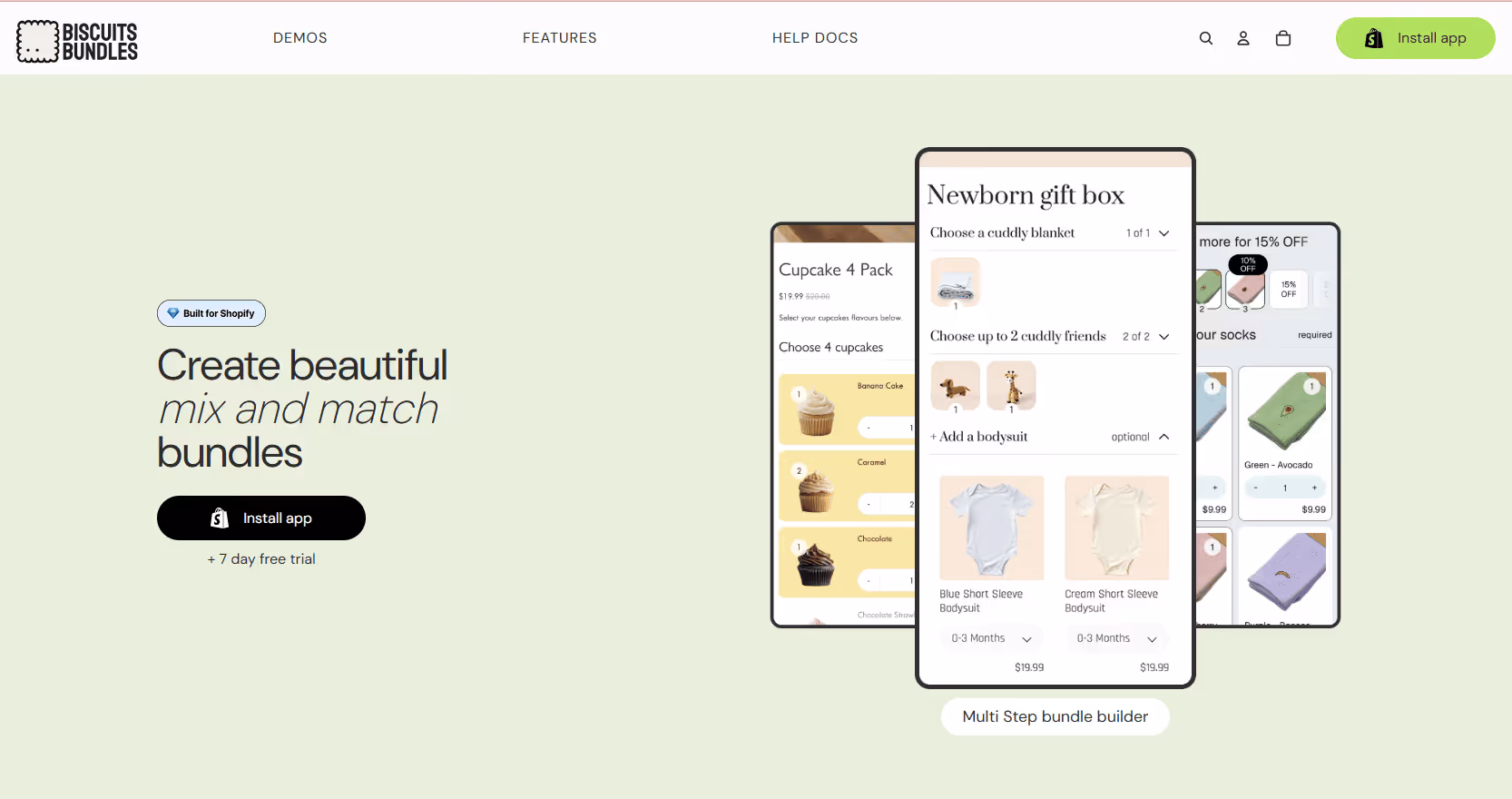Click the $19.99 price under Cream Bodysuit

(1154, 667)
